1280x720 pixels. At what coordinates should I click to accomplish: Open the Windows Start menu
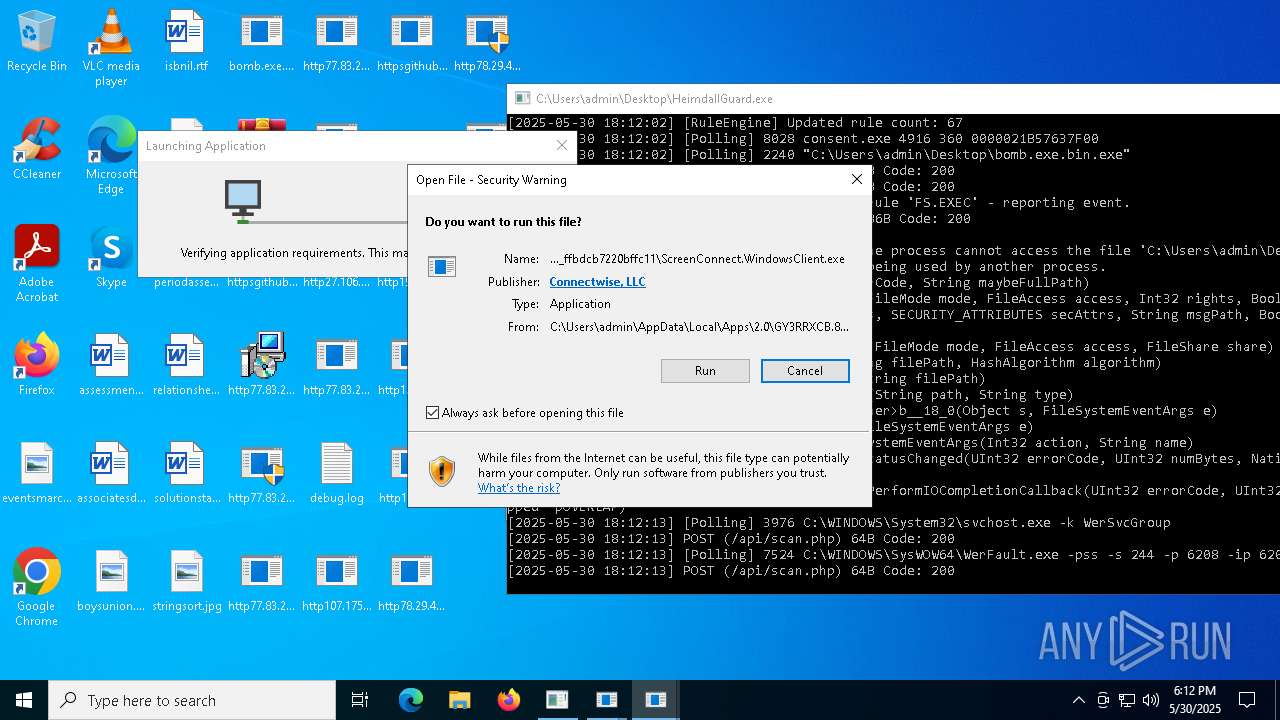pyautogui.click(x=24, y=700)
